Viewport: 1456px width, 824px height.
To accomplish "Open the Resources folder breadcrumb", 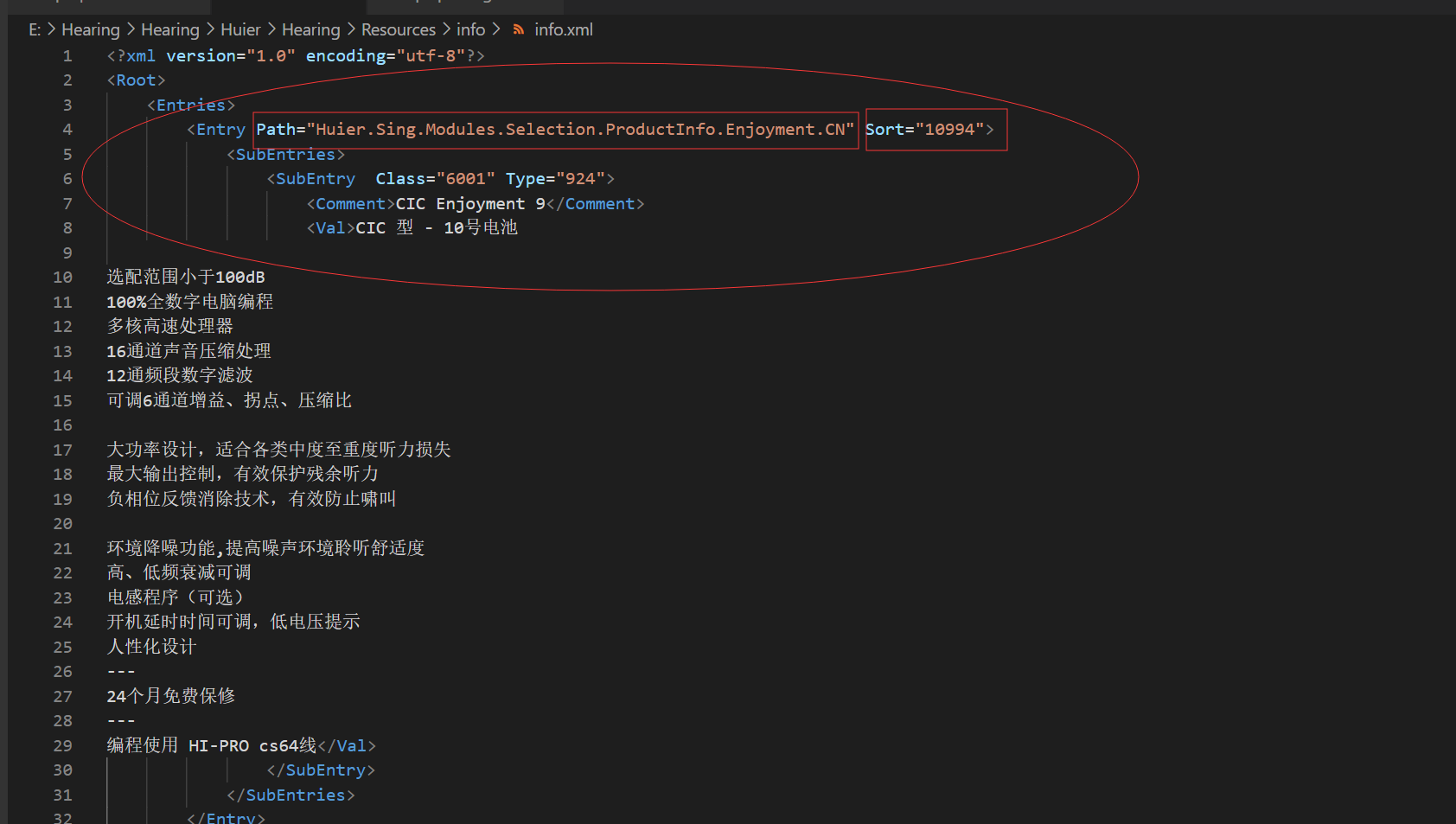I will pos(399,29).
